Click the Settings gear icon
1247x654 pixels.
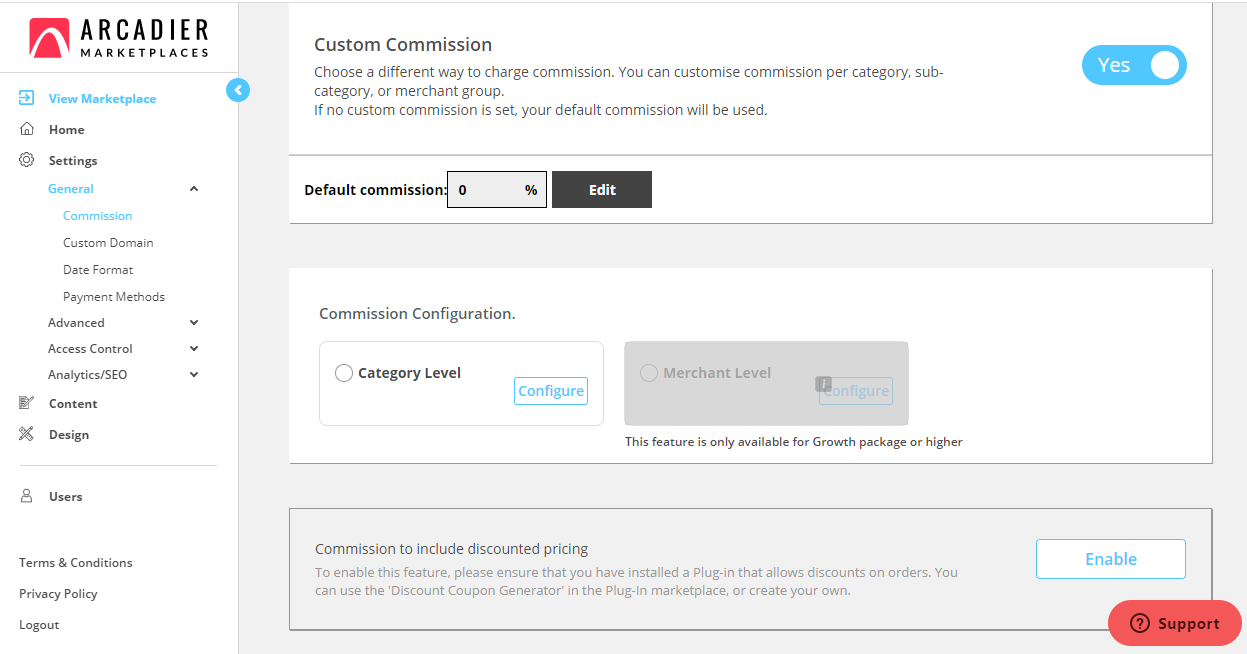tap(27, 160)
